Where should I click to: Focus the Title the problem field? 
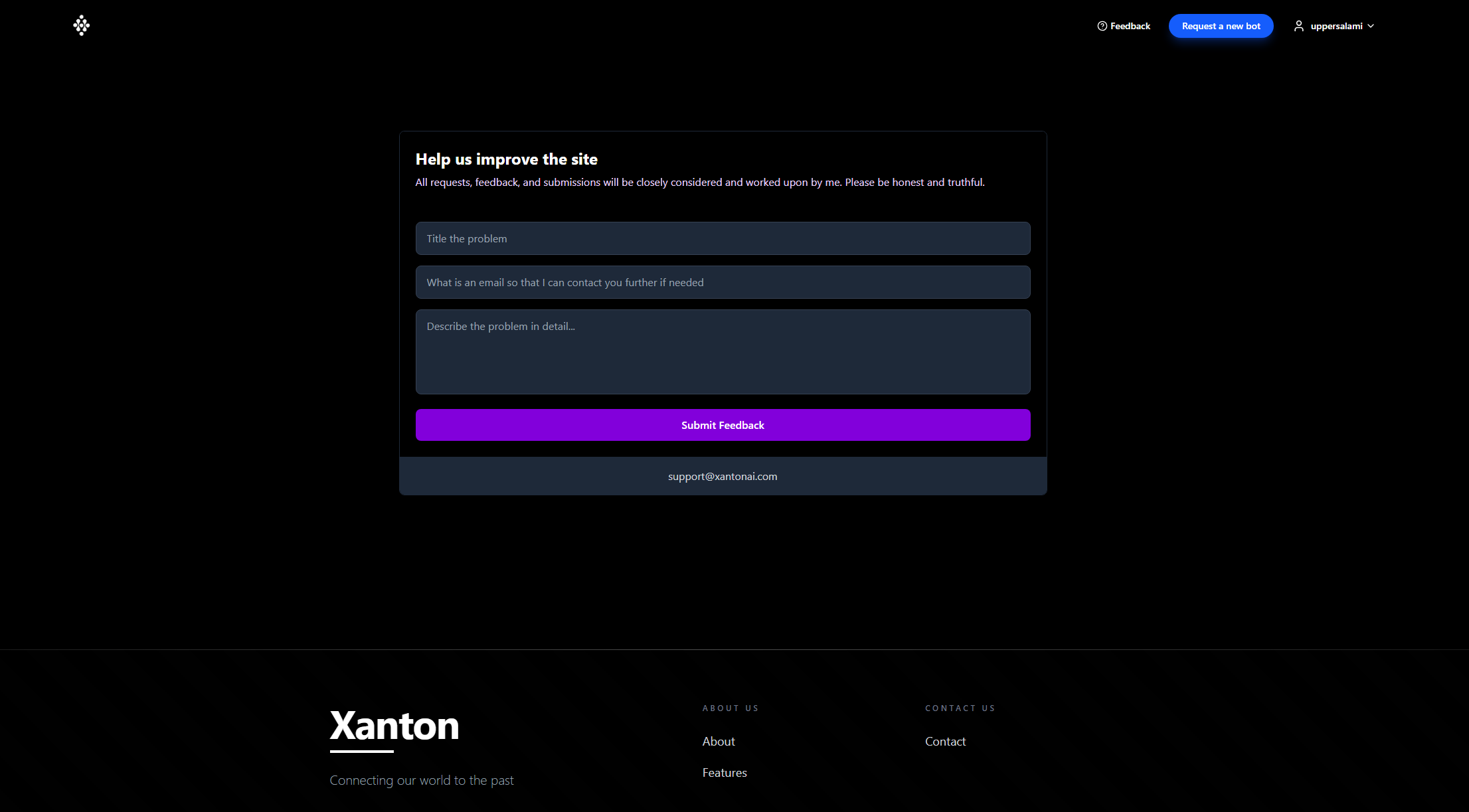pos(723,238)
